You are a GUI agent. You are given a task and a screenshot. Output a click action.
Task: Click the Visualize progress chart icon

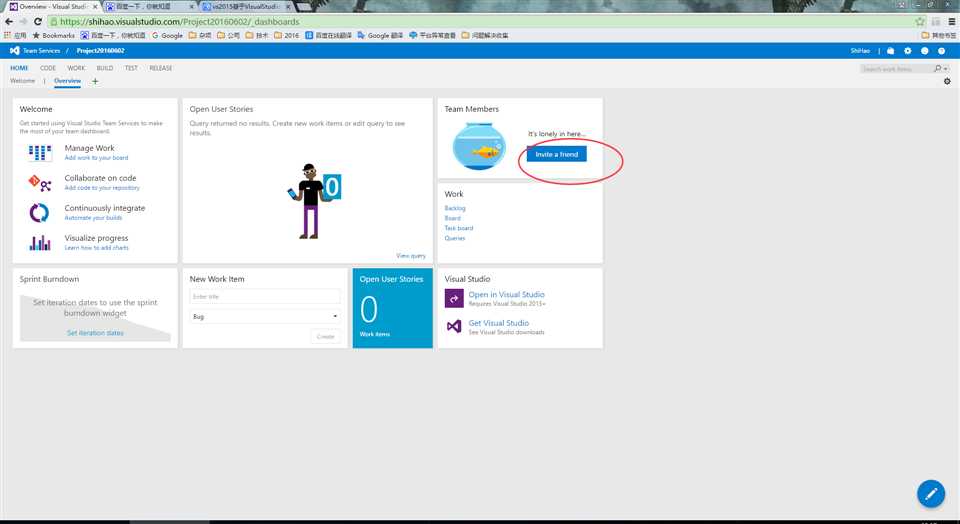[x=40, y=243]
